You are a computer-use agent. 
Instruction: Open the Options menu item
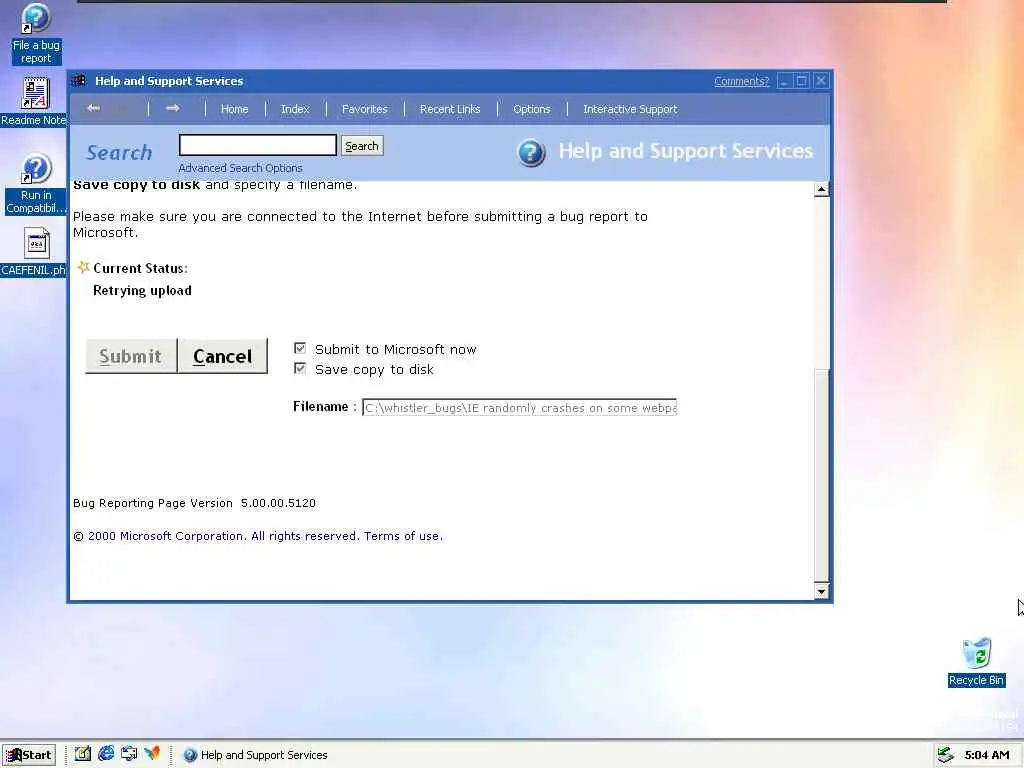click(x=532, y=109)
